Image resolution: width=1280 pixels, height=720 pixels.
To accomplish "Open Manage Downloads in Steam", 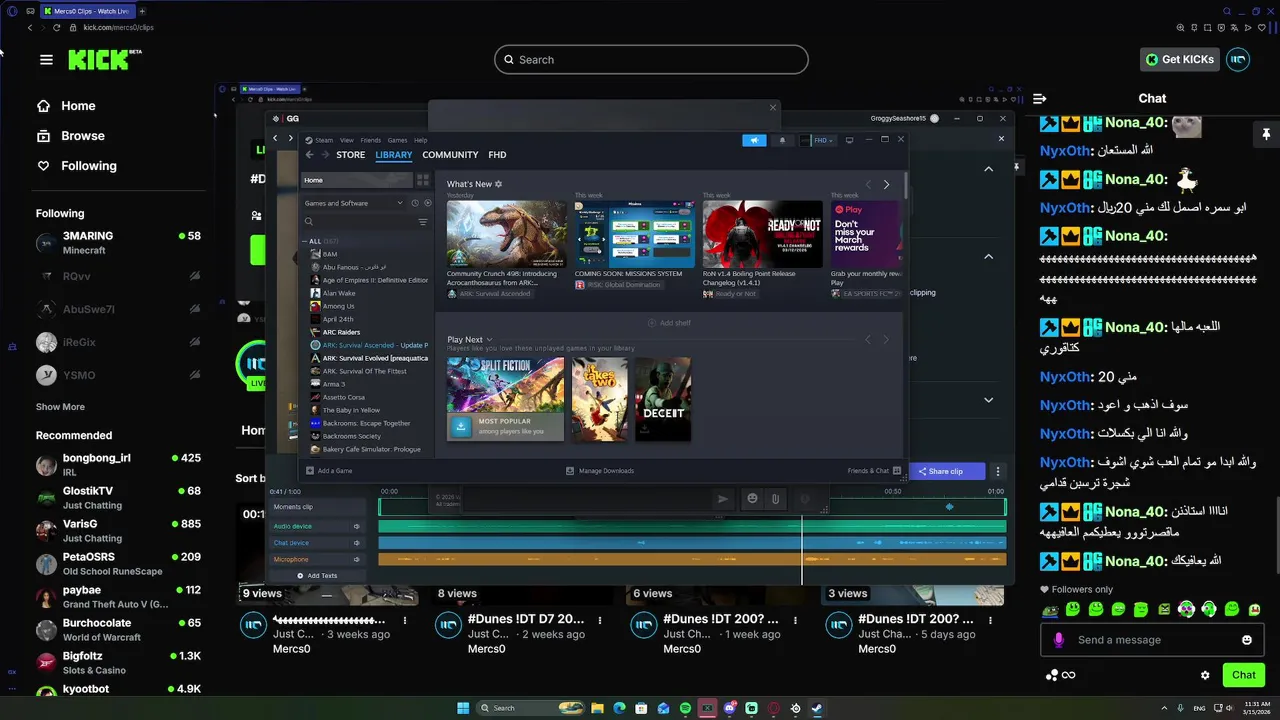I will 600,471.
